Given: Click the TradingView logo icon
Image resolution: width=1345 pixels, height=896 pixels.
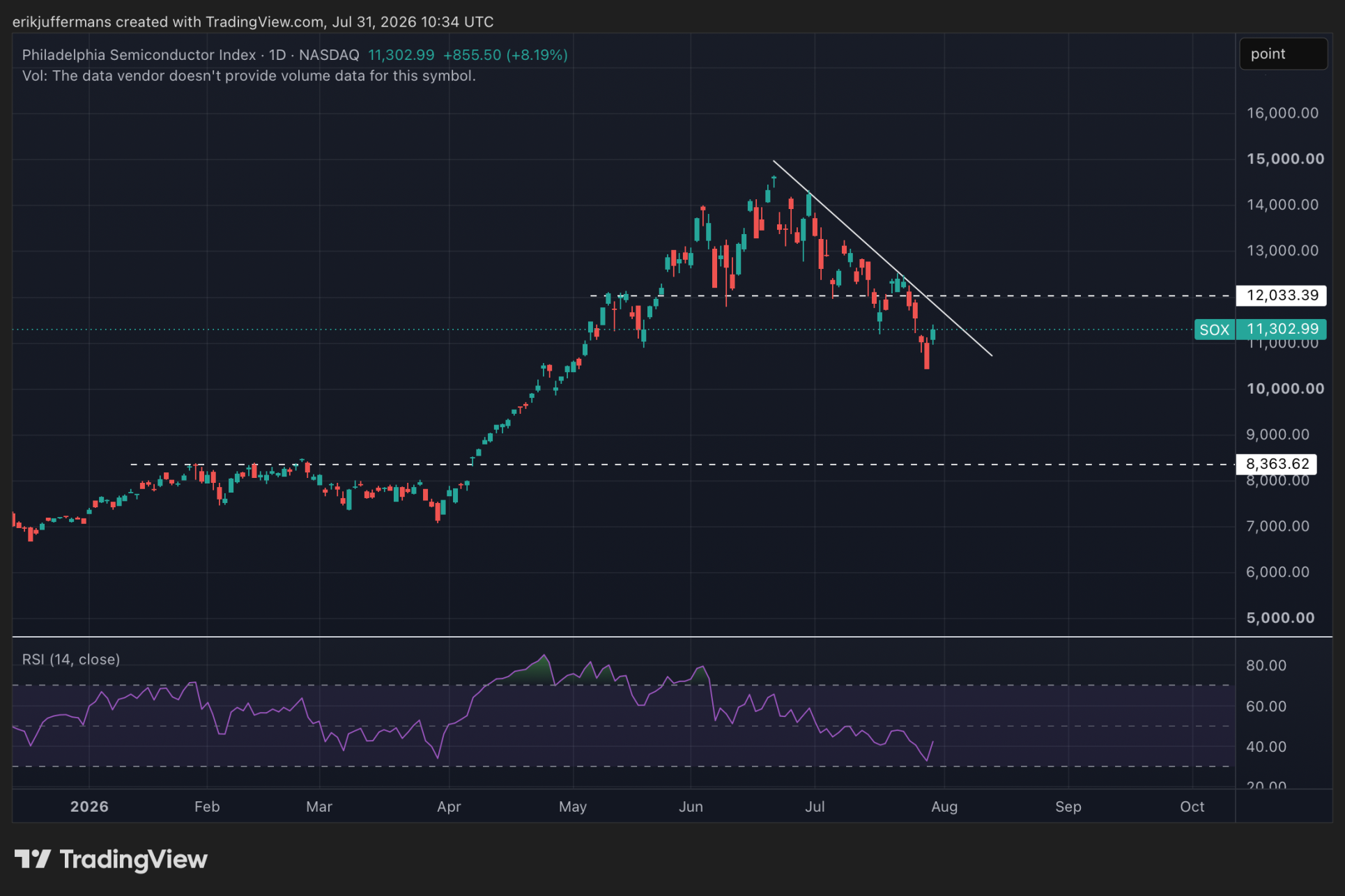Looking at the screenshot, I should (32, 859).
